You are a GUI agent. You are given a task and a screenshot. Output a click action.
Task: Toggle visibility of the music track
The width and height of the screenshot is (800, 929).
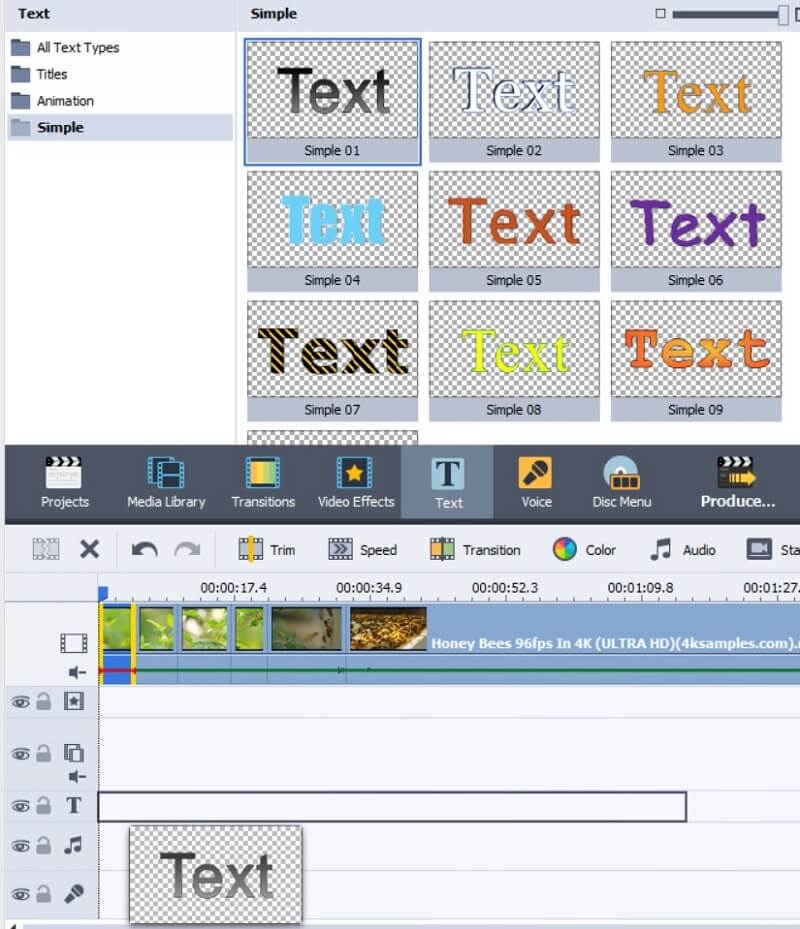[20, 846]
